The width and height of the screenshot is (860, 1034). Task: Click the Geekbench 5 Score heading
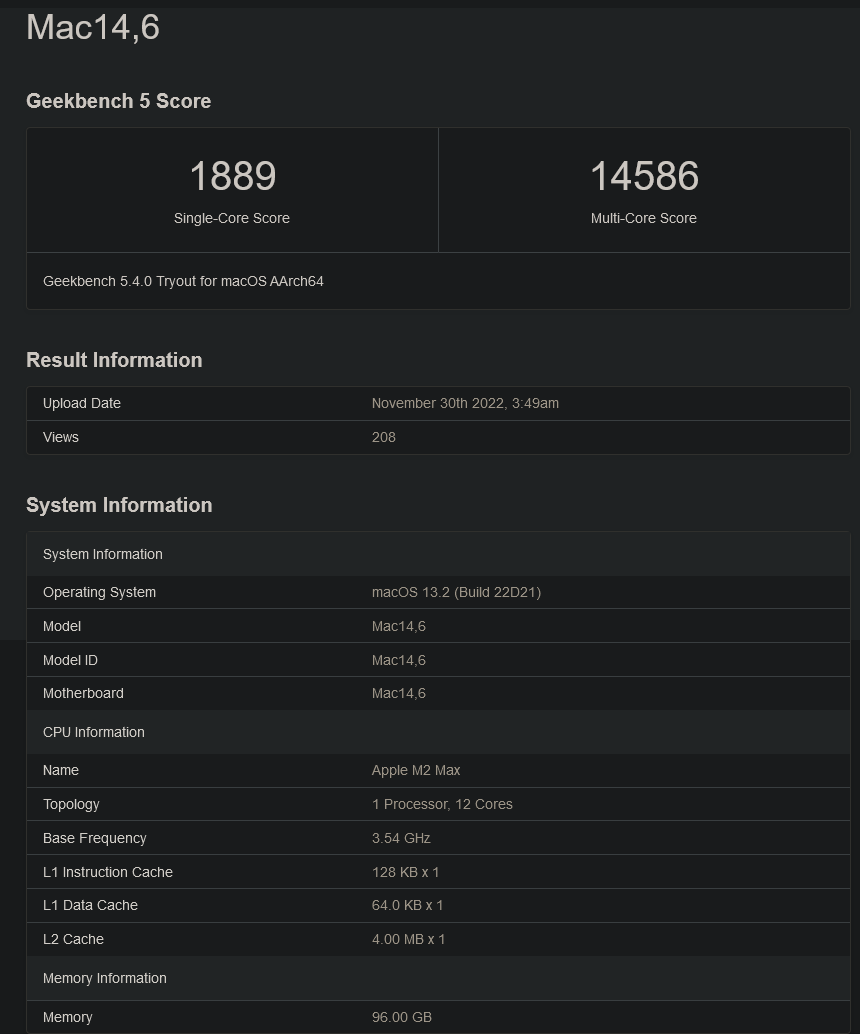pyautogui.click(x=119, y=101)
